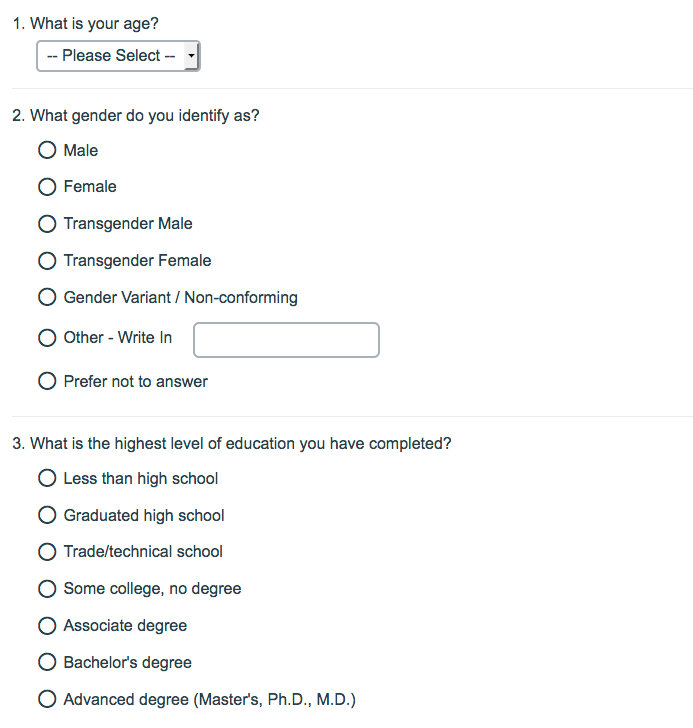
Task: Click the Other write-in text field
Action: coord(286,340)
